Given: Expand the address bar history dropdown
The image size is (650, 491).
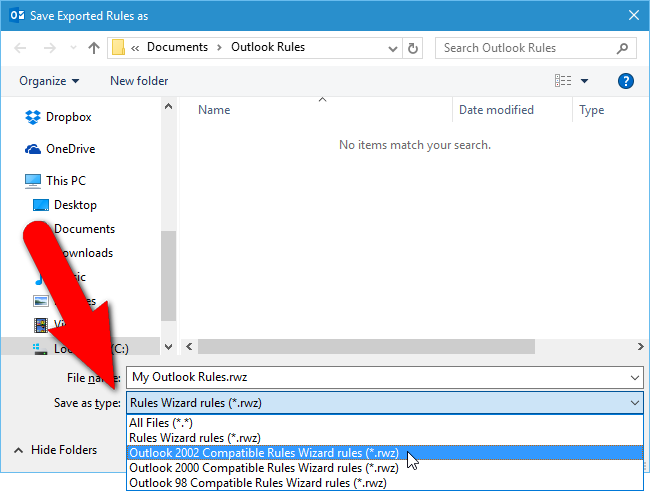Looking at the screenshot, I should pos(392,49).
